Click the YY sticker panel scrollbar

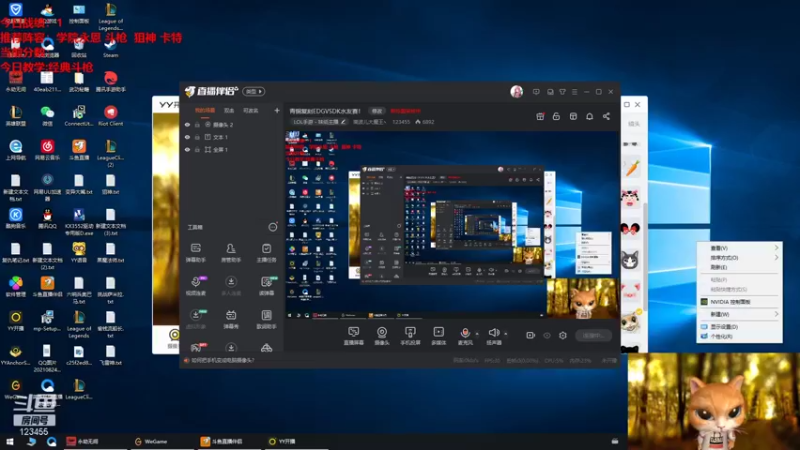click(645, 255)
